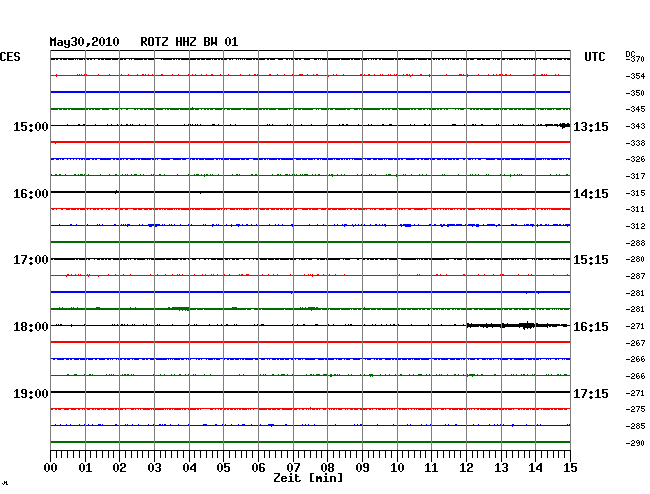The image size is (650, 494).
Task: Click minute axis label 05
Action: pos(223,468)
